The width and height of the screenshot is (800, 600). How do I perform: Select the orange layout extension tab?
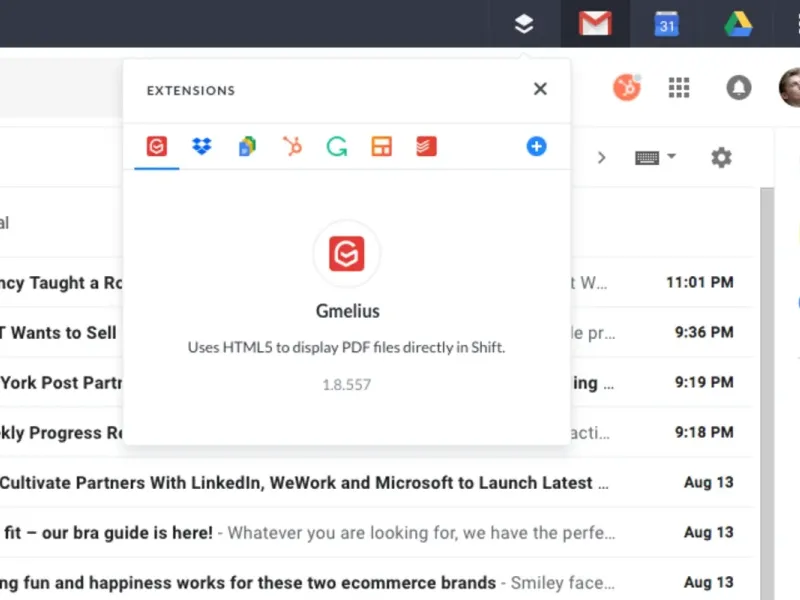click(381, 146)
